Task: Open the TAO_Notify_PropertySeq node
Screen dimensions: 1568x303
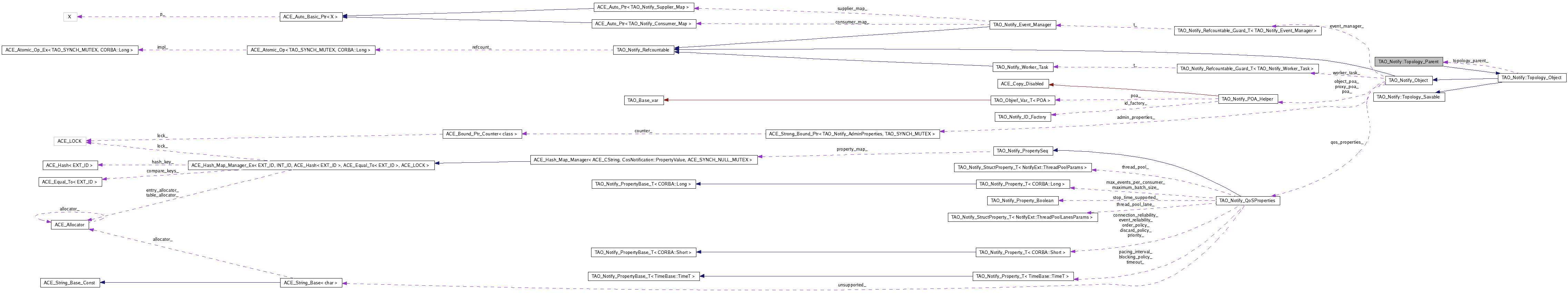Action: coord(1022,151)
